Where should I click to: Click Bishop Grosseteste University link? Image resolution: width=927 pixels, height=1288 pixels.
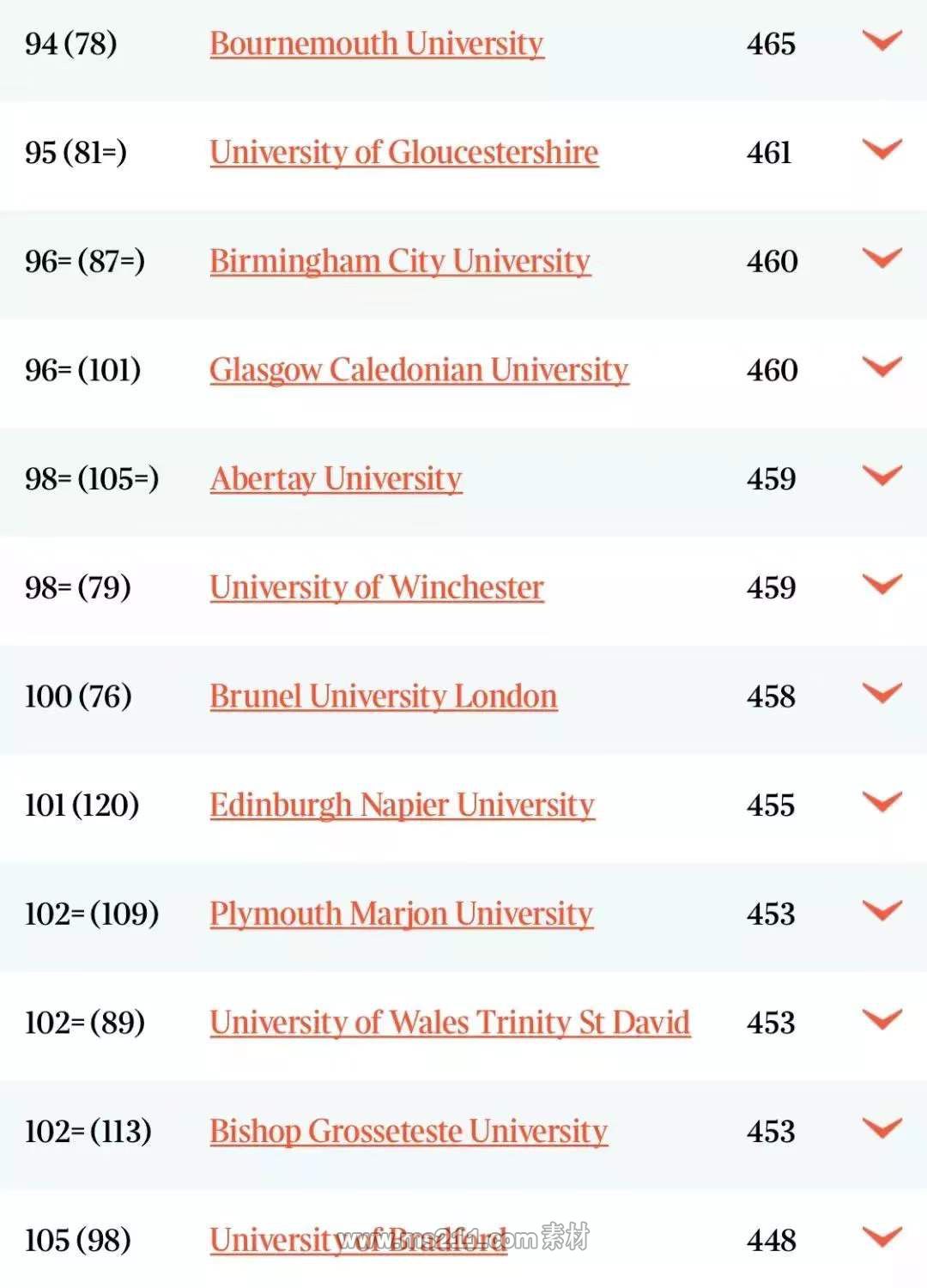coord(409,1132)
